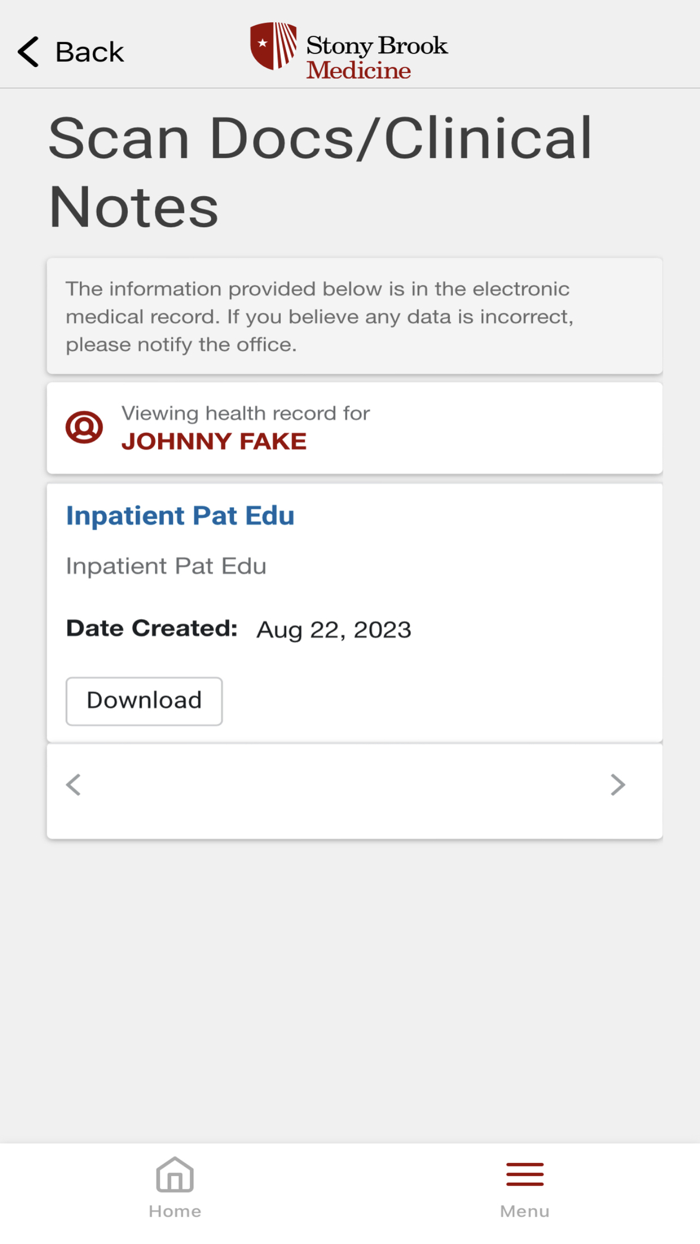Tap the back chevron arrow at top left
Image resolution: width=700 pixels, height=1244 pixels.
pos(27,50)
